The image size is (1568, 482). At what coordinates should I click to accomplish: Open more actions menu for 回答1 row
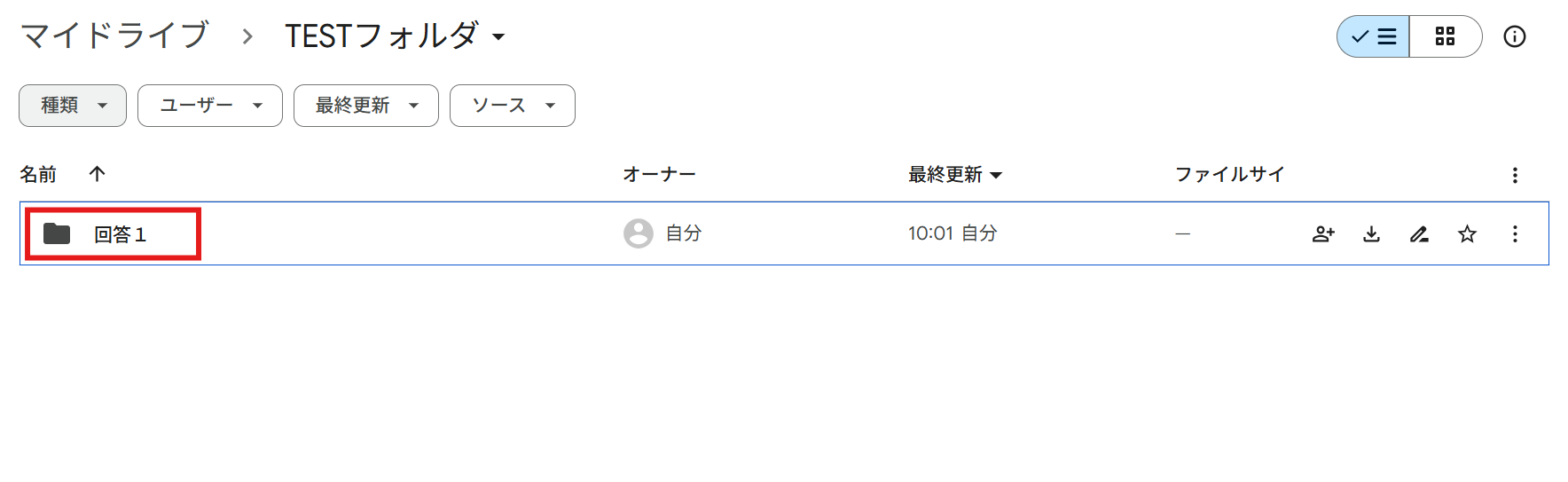pos(1515,234)
